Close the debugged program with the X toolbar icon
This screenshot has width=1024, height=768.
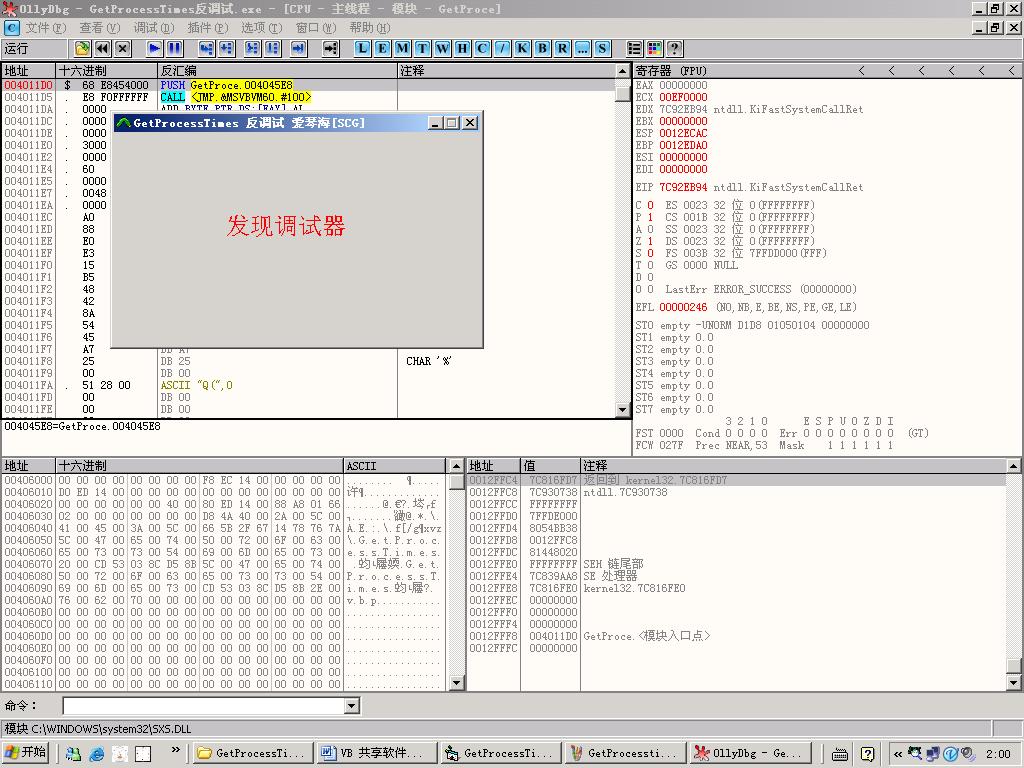(x=123, y=48)
